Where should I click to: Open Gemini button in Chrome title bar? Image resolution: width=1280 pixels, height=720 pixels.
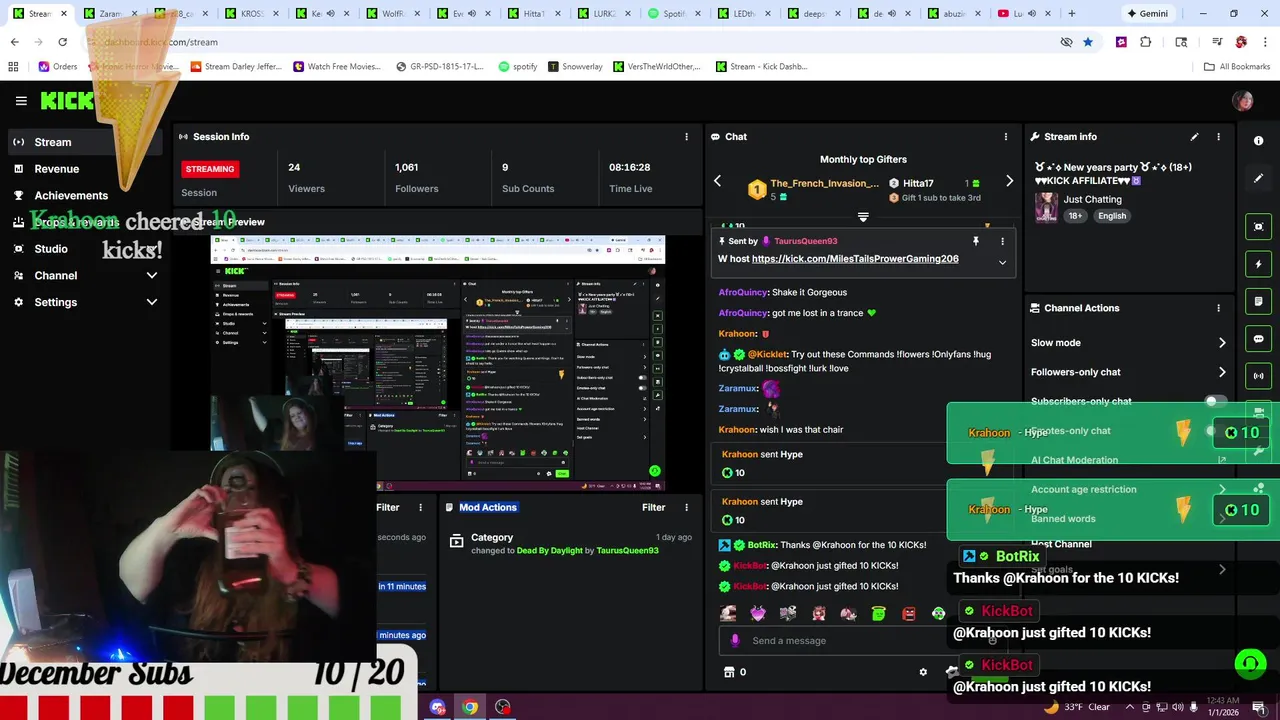point(1147,14)
